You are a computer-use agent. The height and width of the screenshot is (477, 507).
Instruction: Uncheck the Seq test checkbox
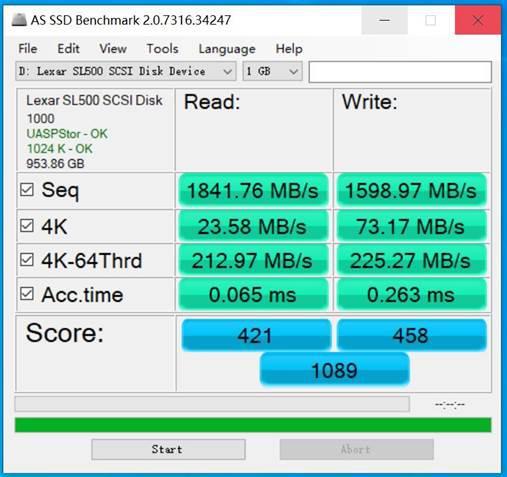[27, 190]
